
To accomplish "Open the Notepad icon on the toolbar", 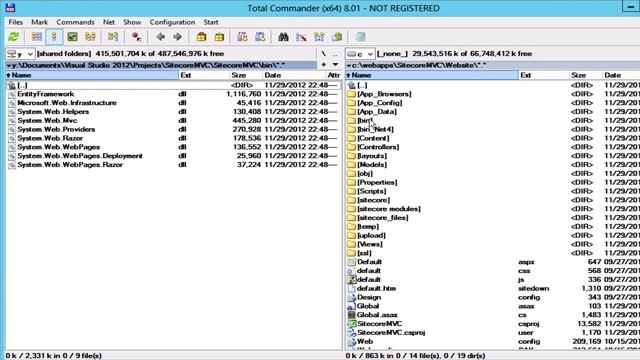I will pyautogui.click(x=360, y=37).
